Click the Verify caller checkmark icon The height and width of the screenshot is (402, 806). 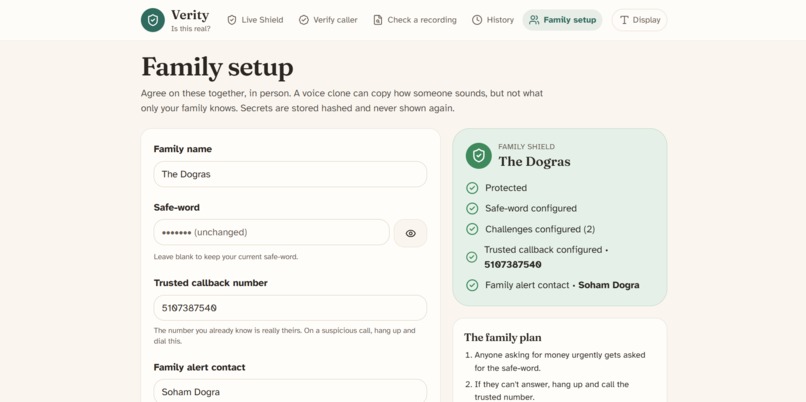pos(304,20)
